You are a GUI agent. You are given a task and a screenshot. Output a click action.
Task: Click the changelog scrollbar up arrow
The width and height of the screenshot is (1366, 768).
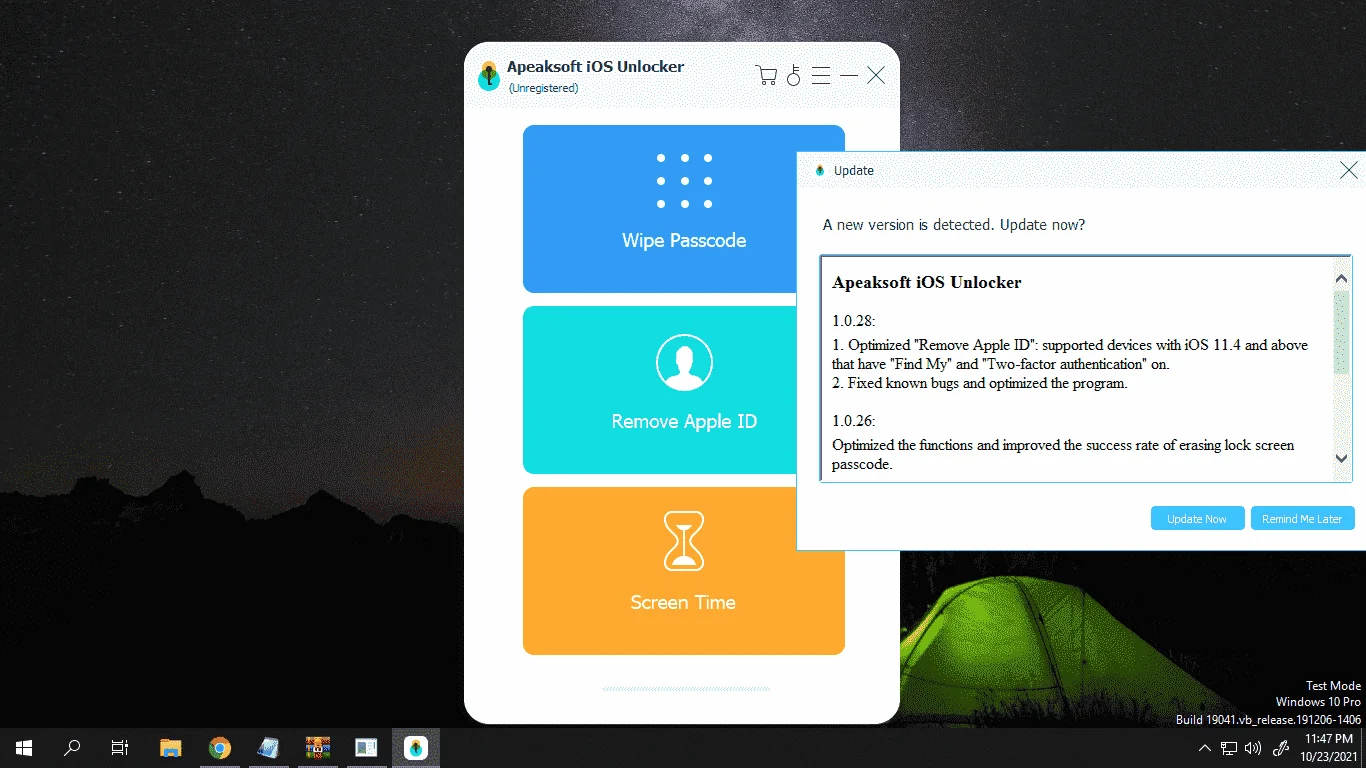pyautogui.click(x=1342, y=279)
